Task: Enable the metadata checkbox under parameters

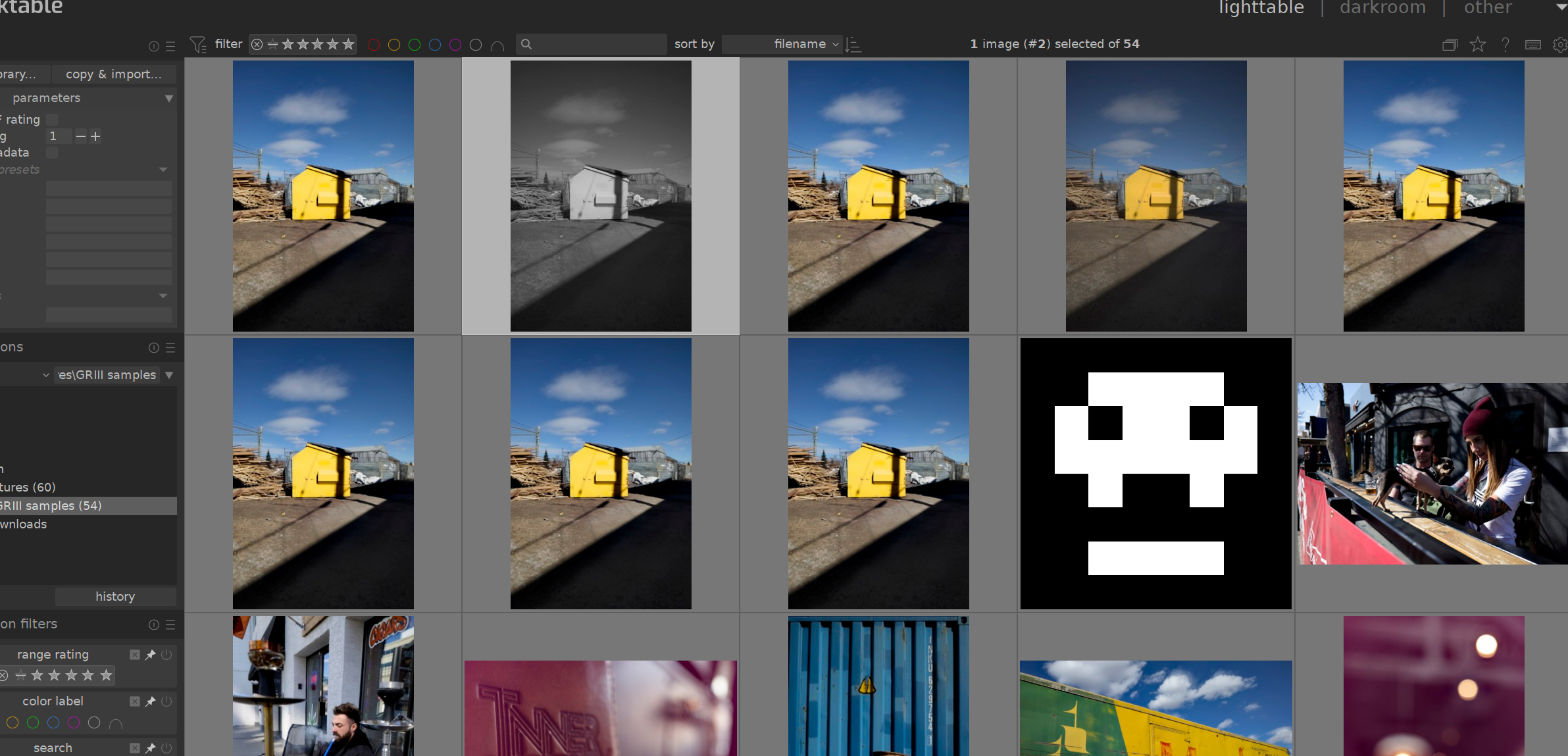Action: (x=53, y=153)
